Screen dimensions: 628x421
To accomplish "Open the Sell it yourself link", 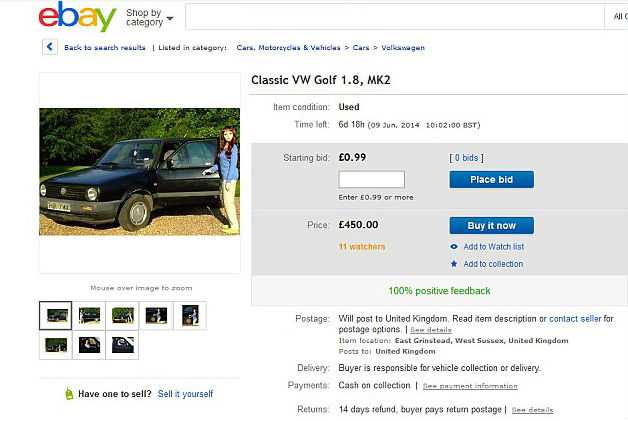I will point(185,394).
